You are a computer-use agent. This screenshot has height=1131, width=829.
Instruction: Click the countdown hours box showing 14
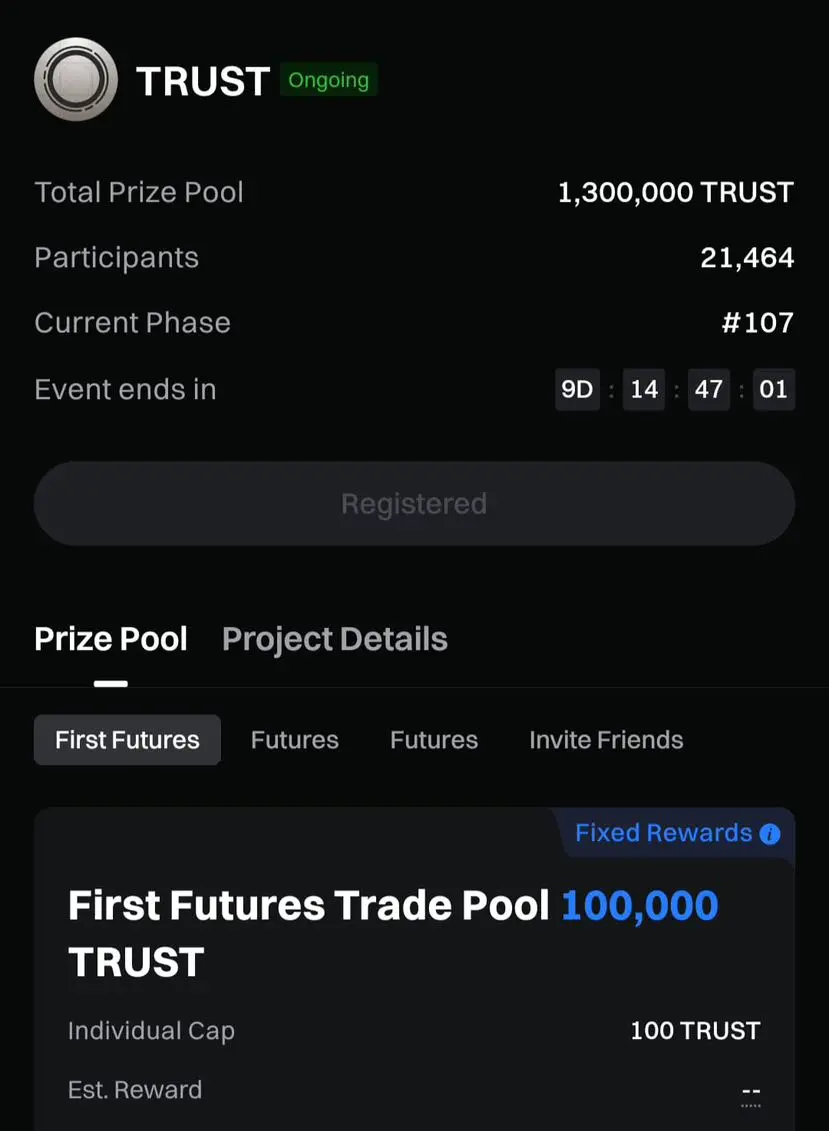click(x=644, y=389)
